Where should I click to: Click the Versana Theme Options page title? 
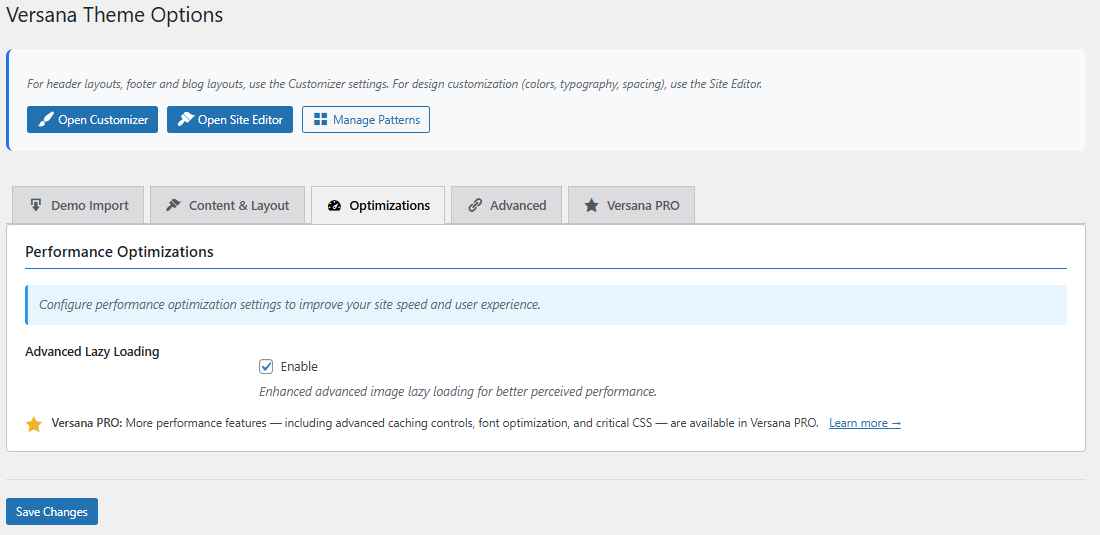[x=114, y=15]
